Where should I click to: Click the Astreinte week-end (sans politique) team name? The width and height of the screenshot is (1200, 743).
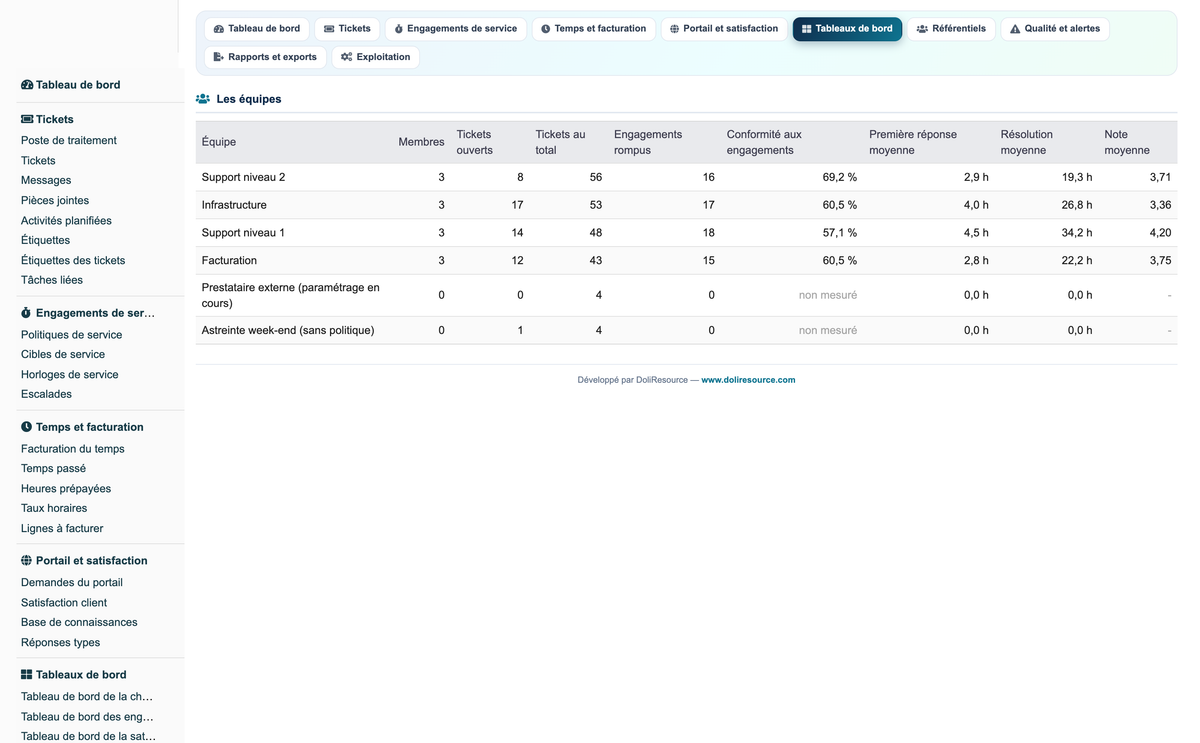[x=288, y=331]
